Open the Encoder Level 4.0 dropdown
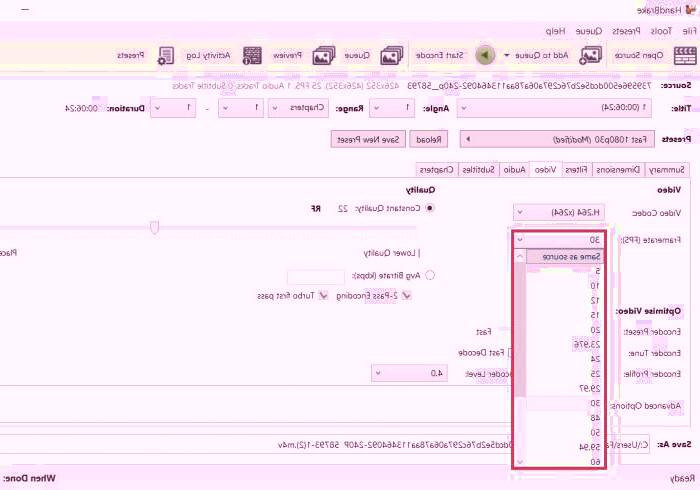The image size is (700, 490). pos(409,373)
